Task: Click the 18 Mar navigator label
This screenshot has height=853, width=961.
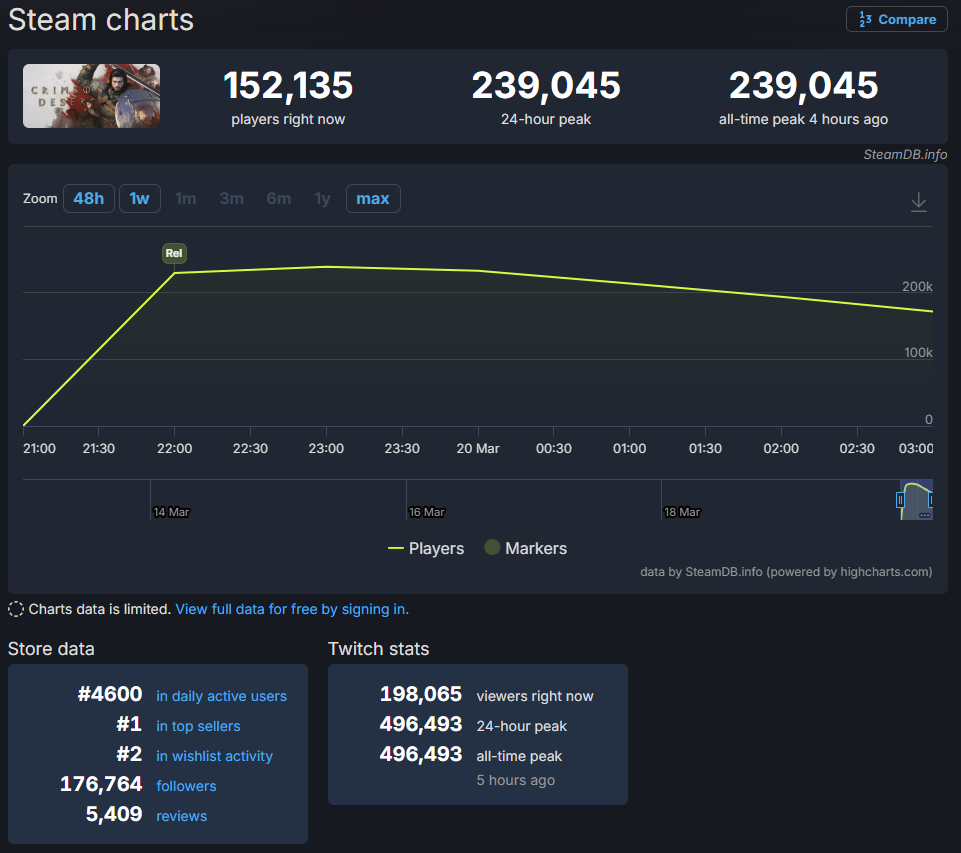Action: [682, 512]
